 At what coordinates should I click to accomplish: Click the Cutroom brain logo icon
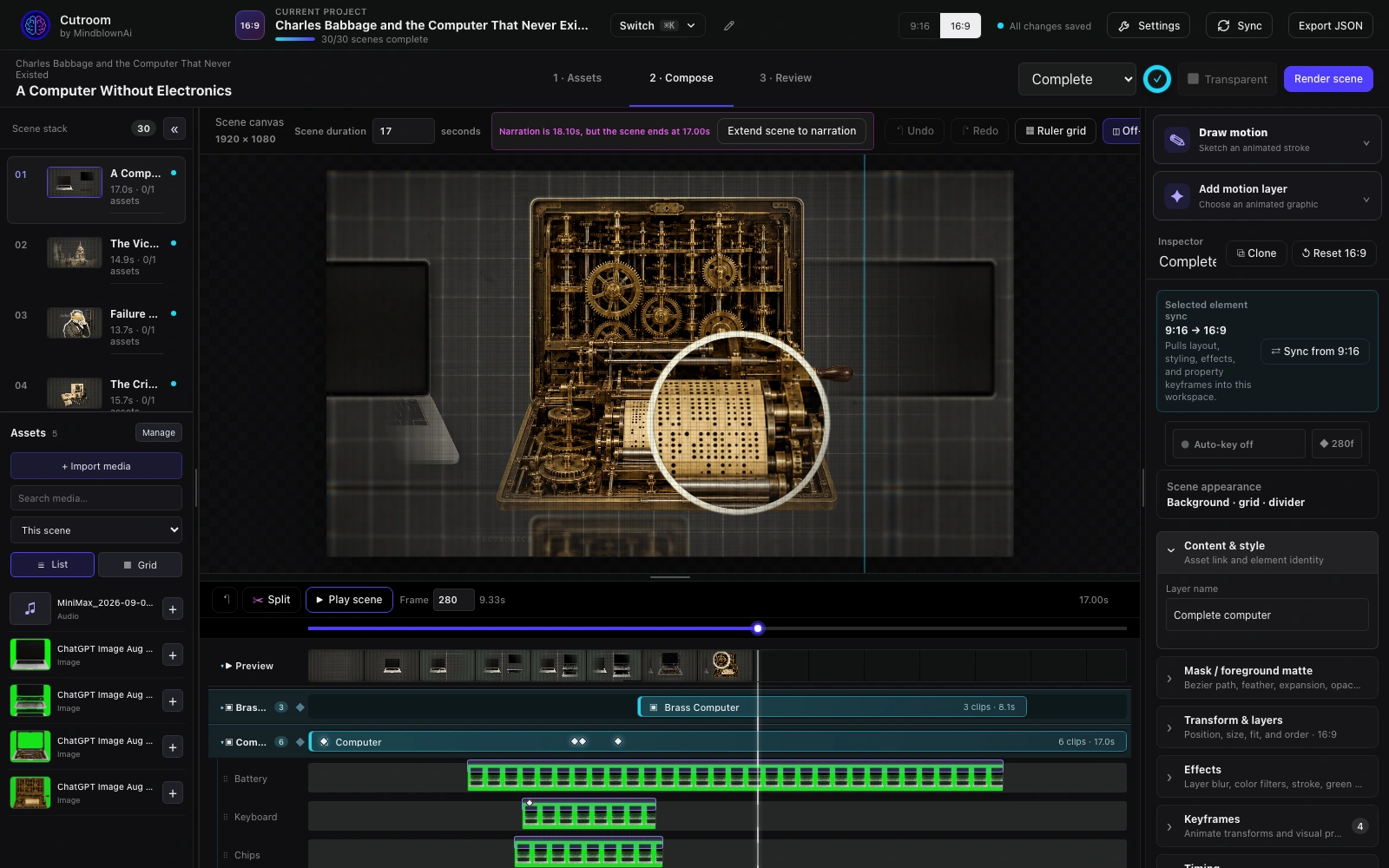click(36, 25)
